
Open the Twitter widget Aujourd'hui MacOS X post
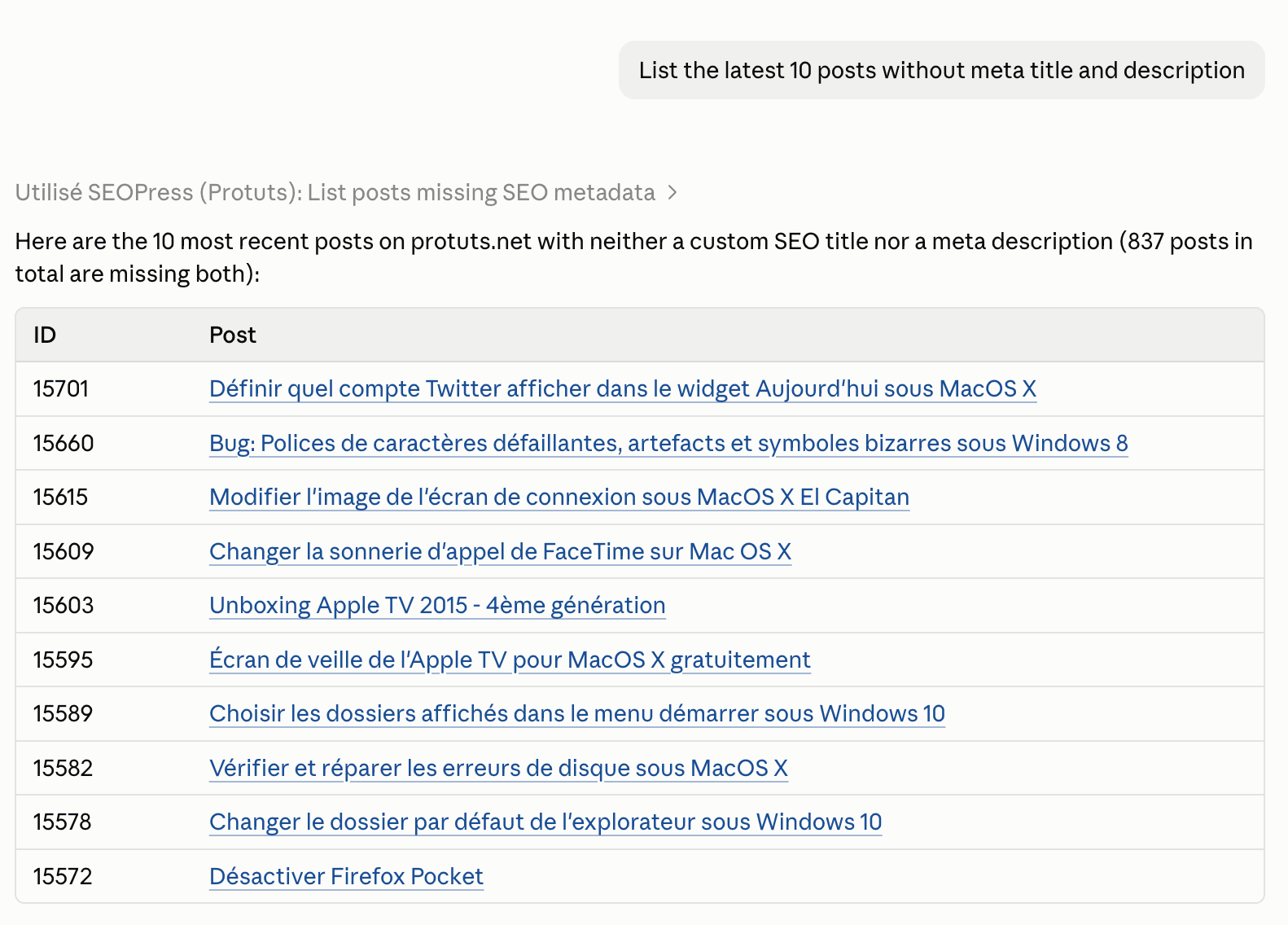click(623, 389)
